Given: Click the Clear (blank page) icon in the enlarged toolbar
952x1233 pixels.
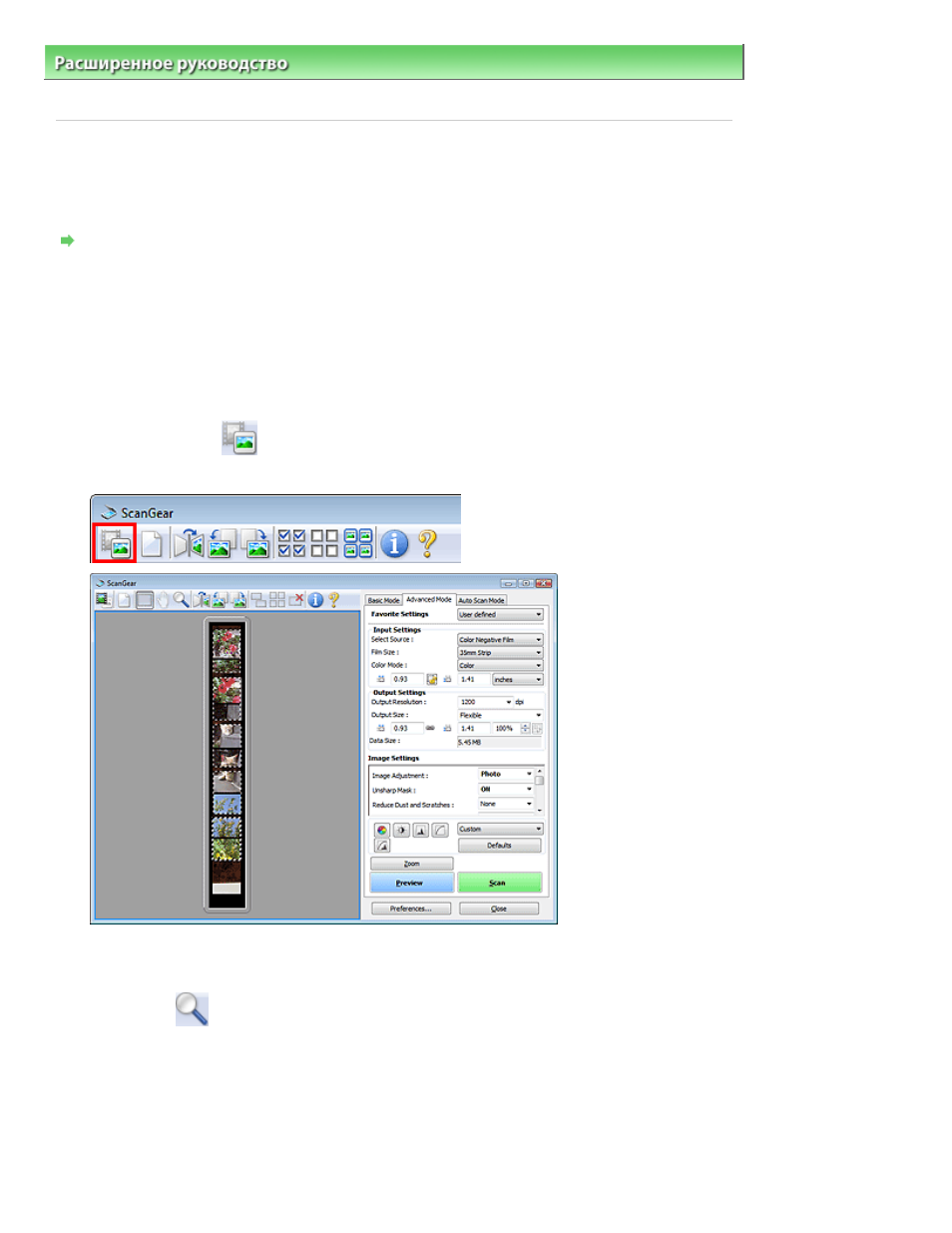Looking at the screenshot, I should coord(152,544).
